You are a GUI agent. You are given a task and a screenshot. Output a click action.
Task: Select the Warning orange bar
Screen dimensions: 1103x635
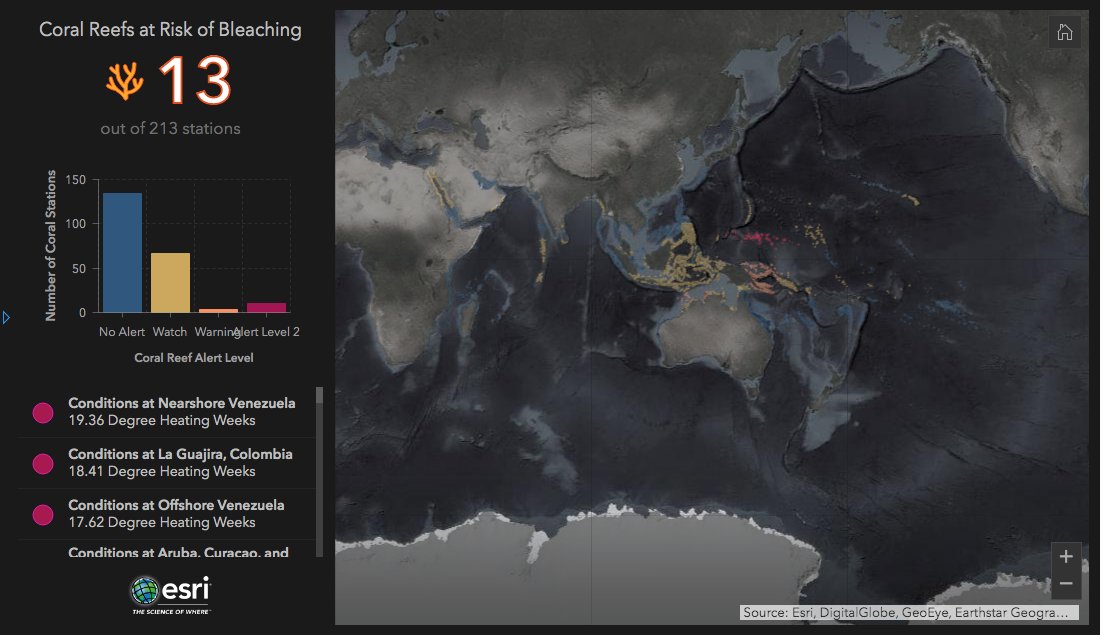[x=218, y=310]
